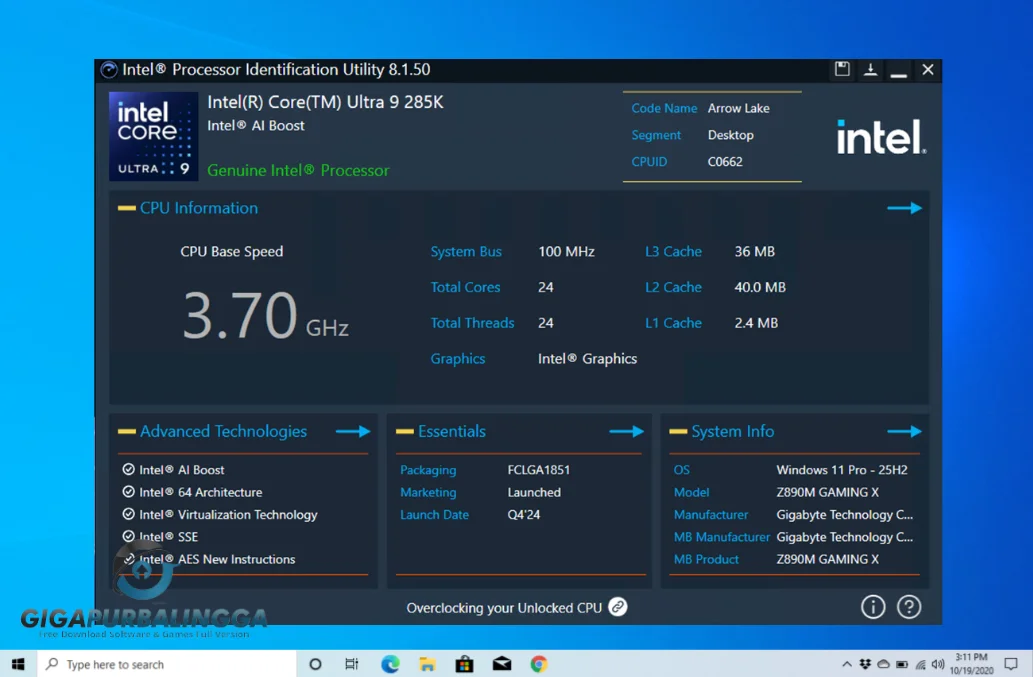Open Task View on the taskbar
The height and width of the screenshot is (677, 1033).
tap(352, 664)
